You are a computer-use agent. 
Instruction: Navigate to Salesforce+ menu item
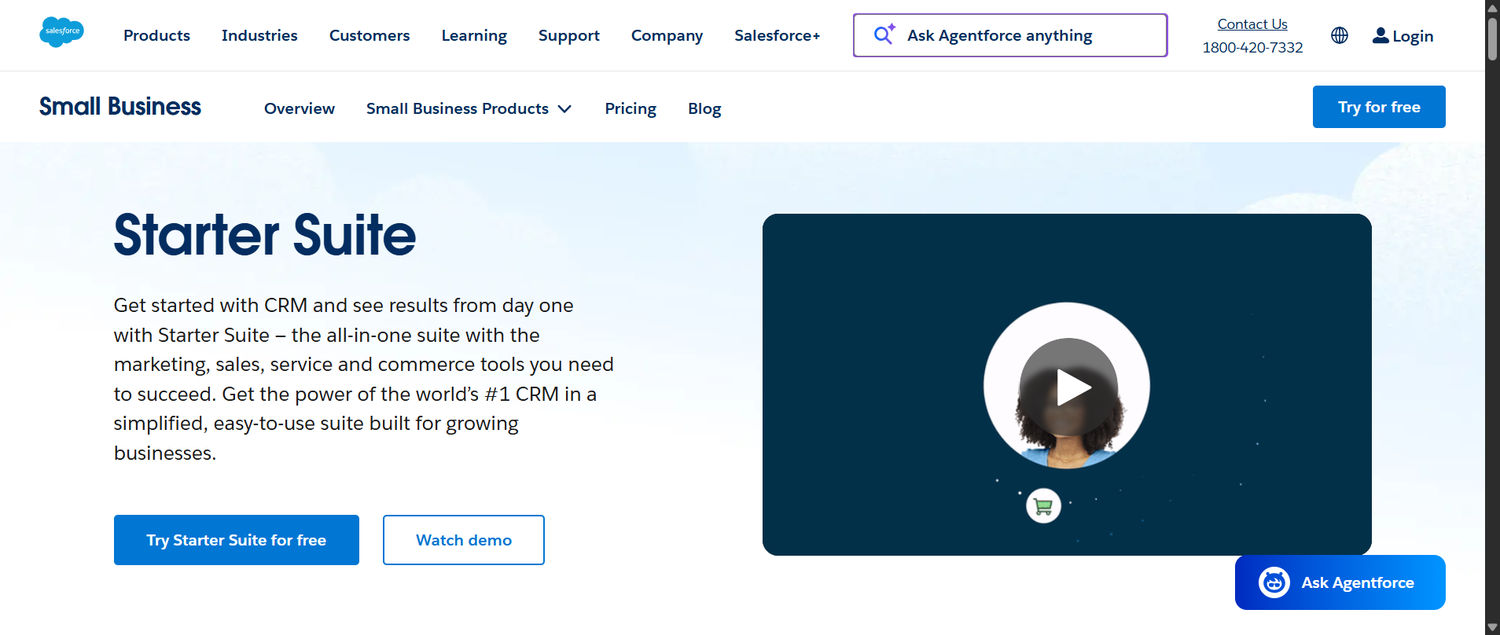tap(777, 35)
